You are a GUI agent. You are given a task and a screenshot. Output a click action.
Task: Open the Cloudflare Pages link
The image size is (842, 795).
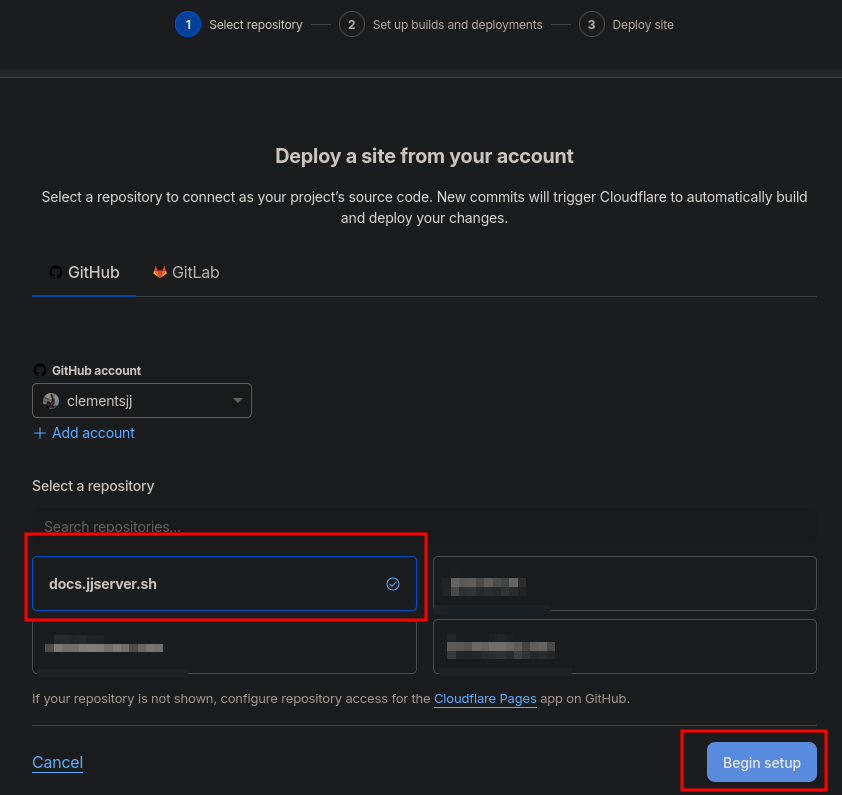485,699
